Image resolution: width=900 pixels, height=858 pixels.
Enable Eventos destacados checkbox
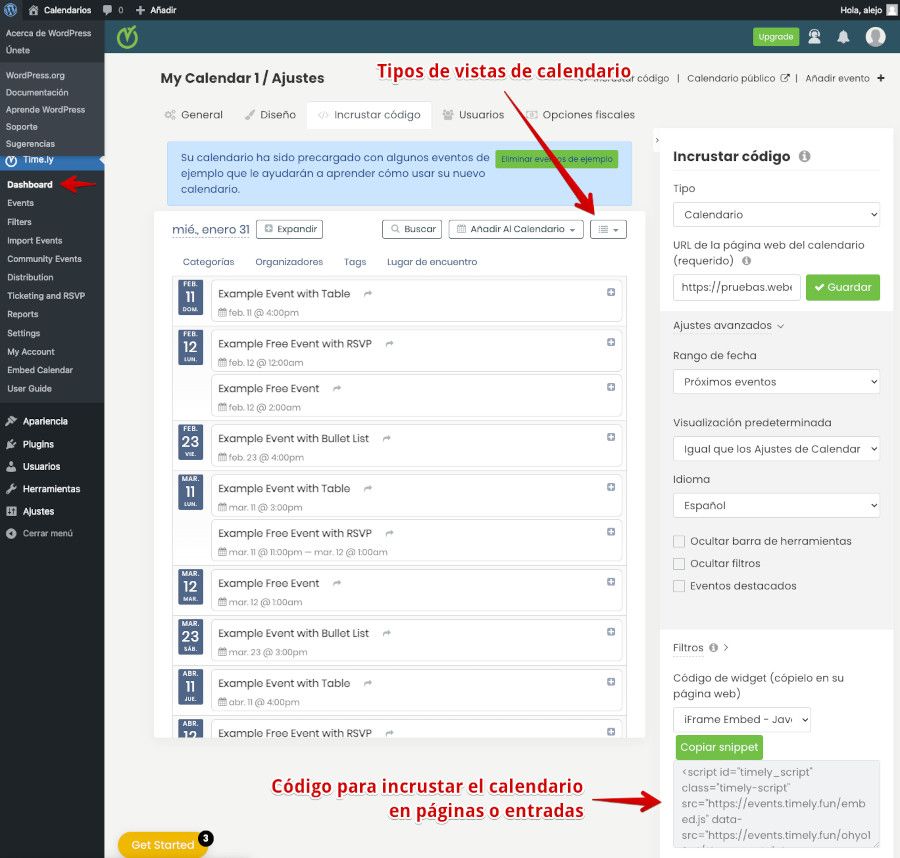pyautogui.click(x=679, y=586)
